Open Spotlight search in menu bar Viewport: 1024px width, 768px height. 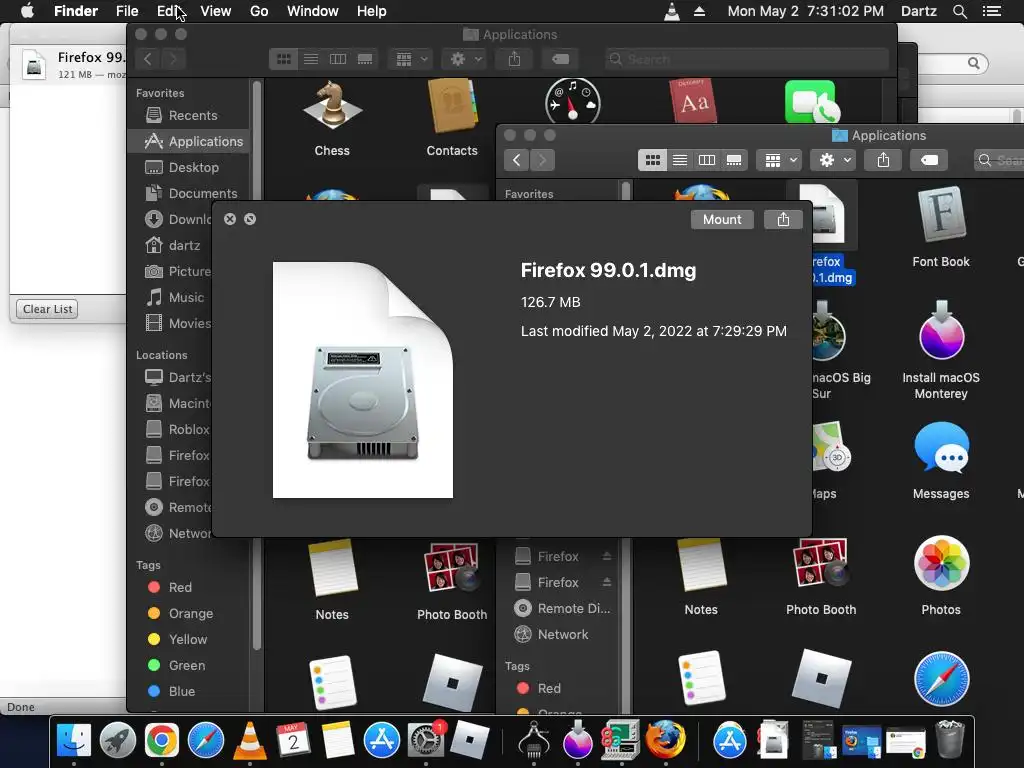point(959,11)
